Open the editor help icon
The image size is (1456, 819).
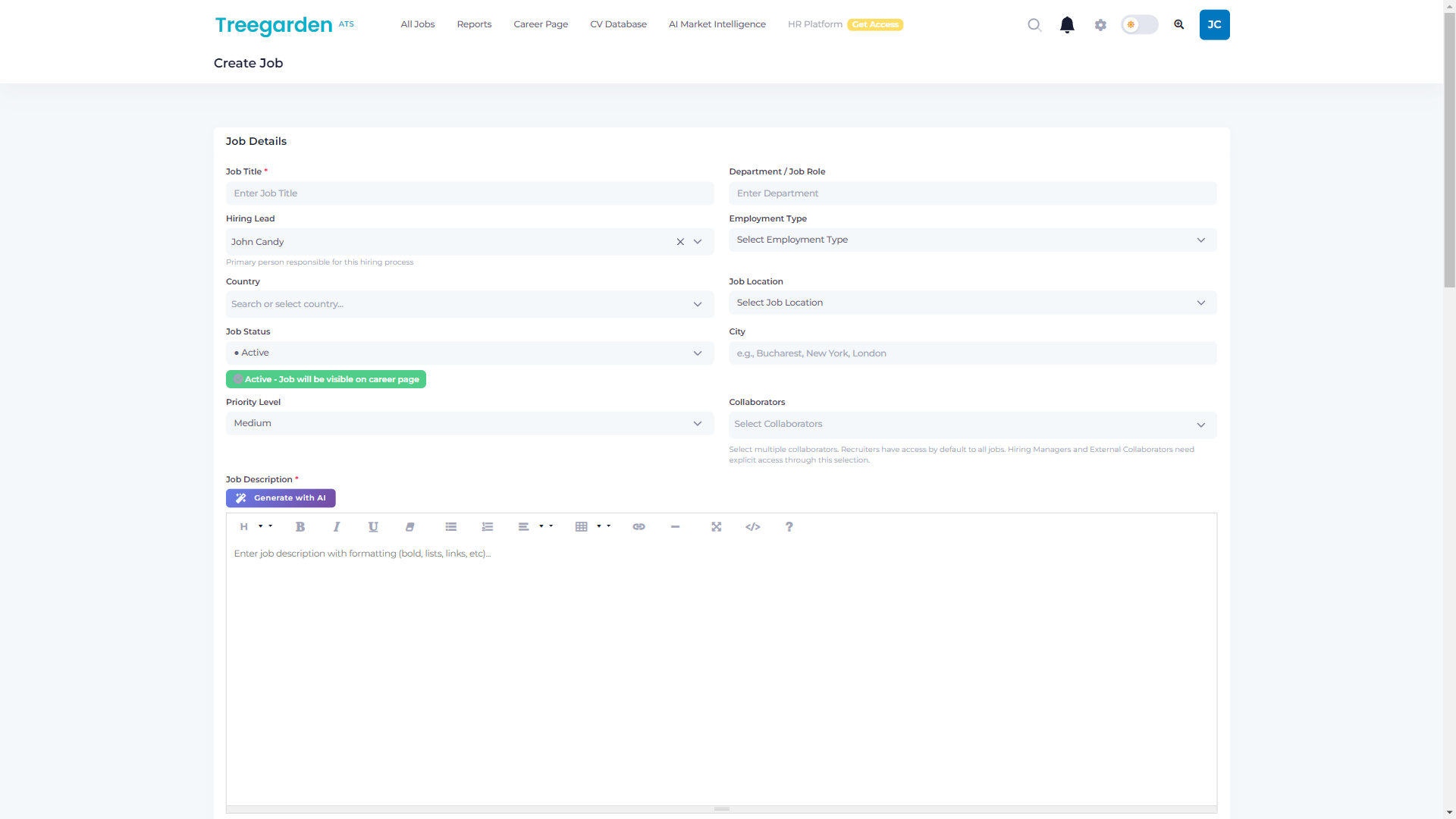(789, 526)
